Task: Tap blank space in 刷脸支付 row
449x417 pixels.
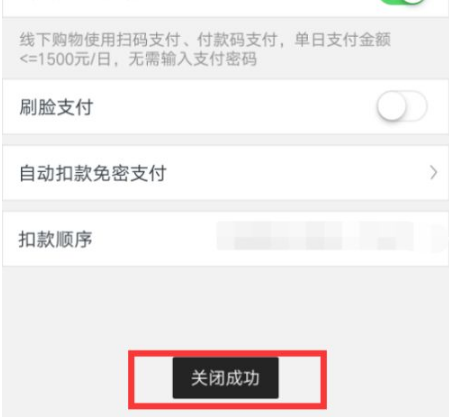Action: tap(233, 107)
